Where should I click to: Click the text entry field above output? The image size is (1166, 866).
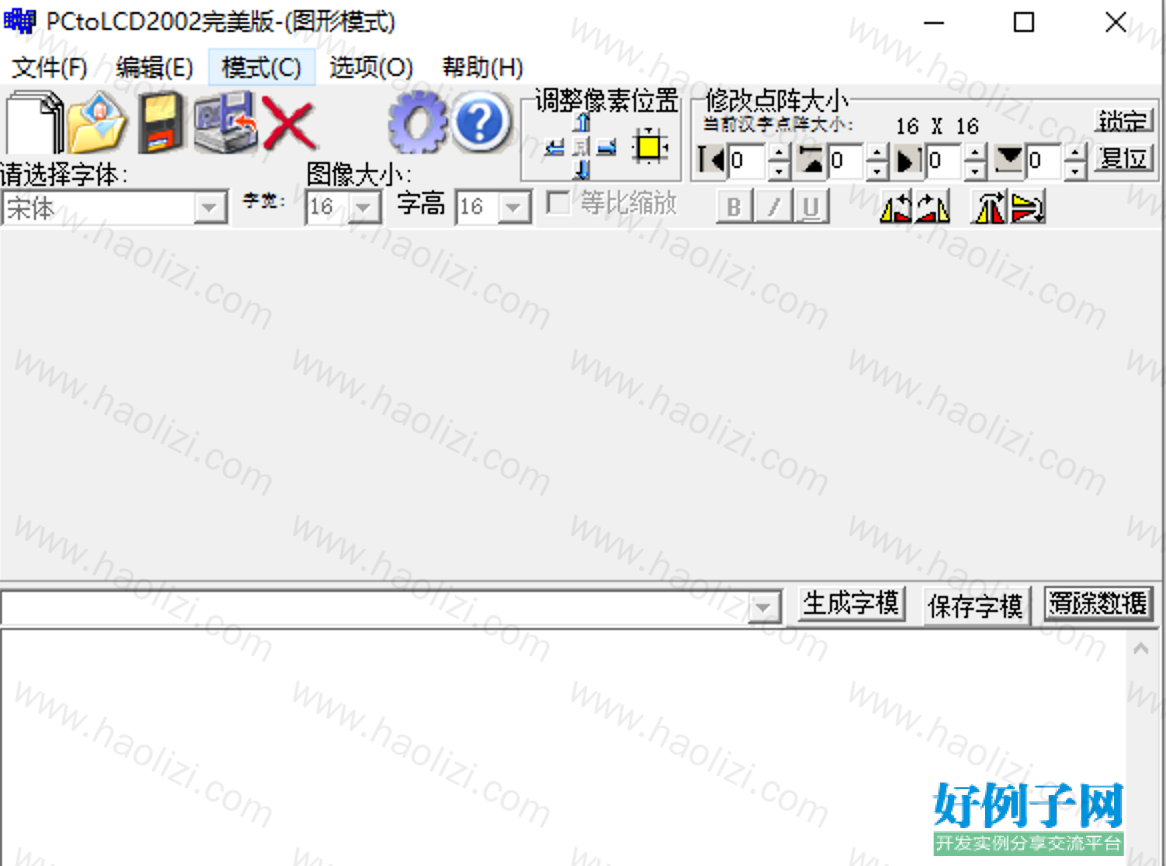coord(374,607)
